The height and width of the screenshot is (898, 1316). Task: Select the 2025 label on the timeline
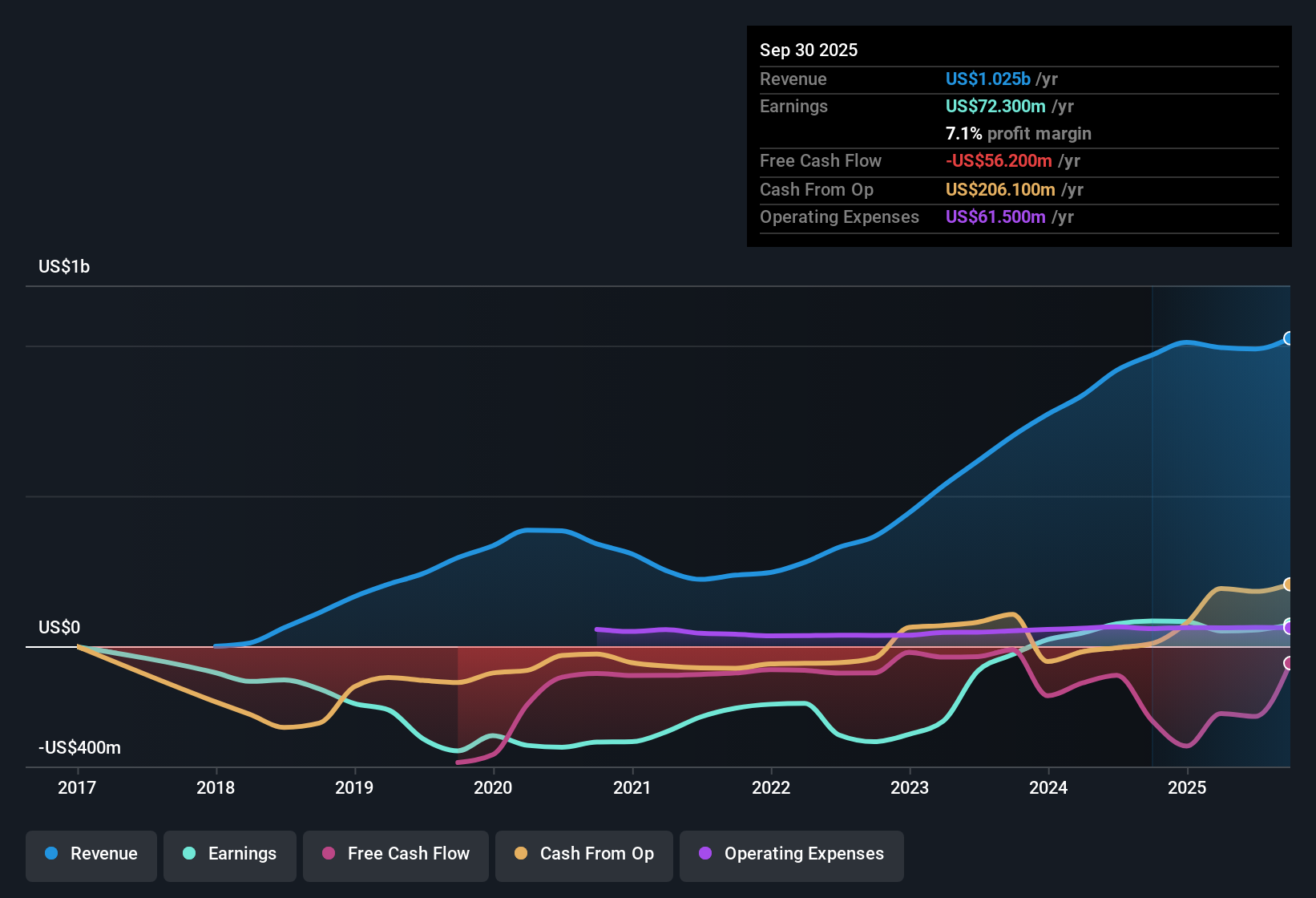click(1189, 787)
